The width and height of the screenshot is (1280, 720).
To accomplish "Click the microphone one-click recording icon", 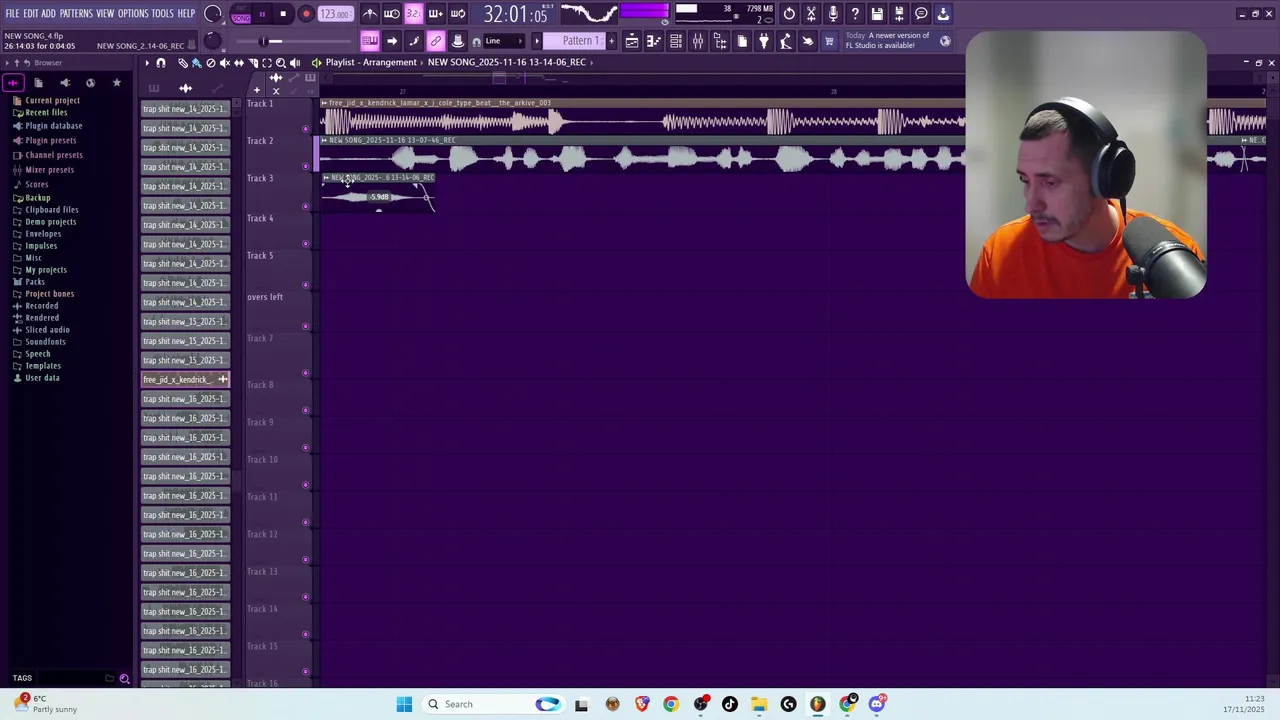I will coord(833,14).
